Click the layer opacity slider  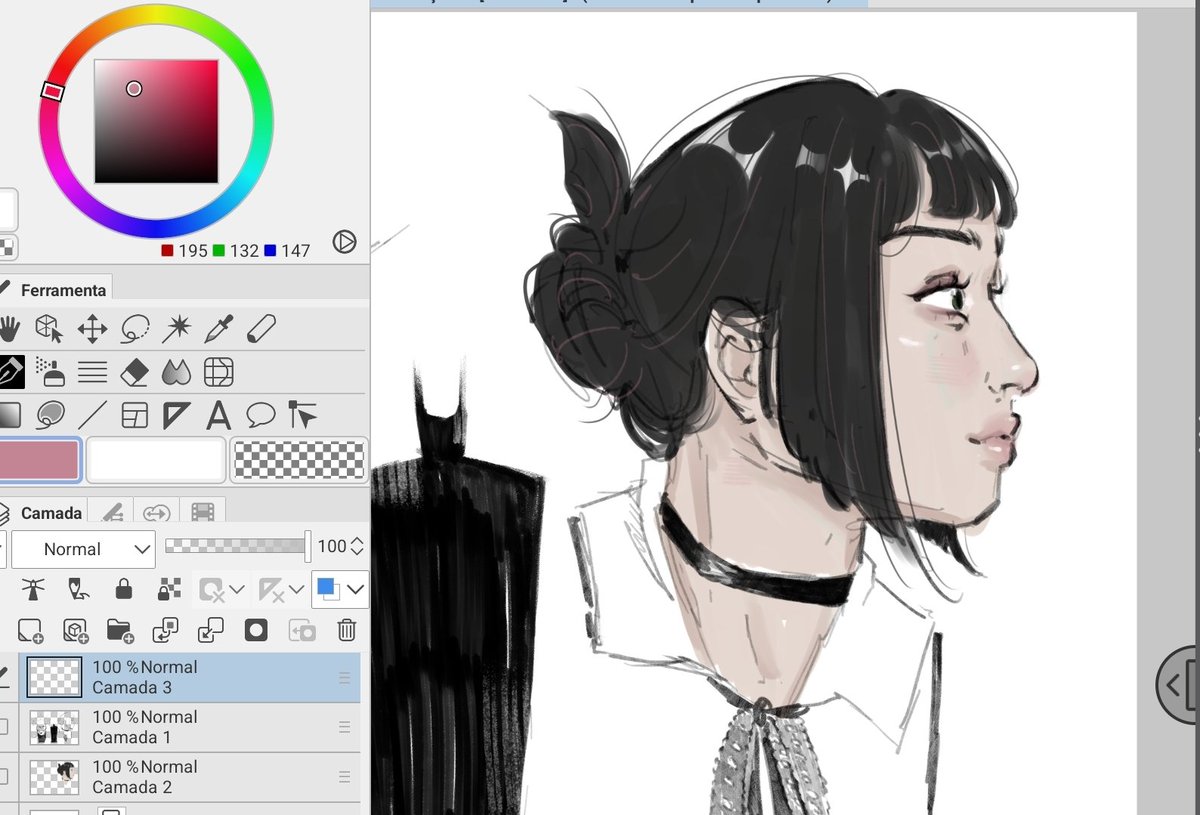(238, 546)
